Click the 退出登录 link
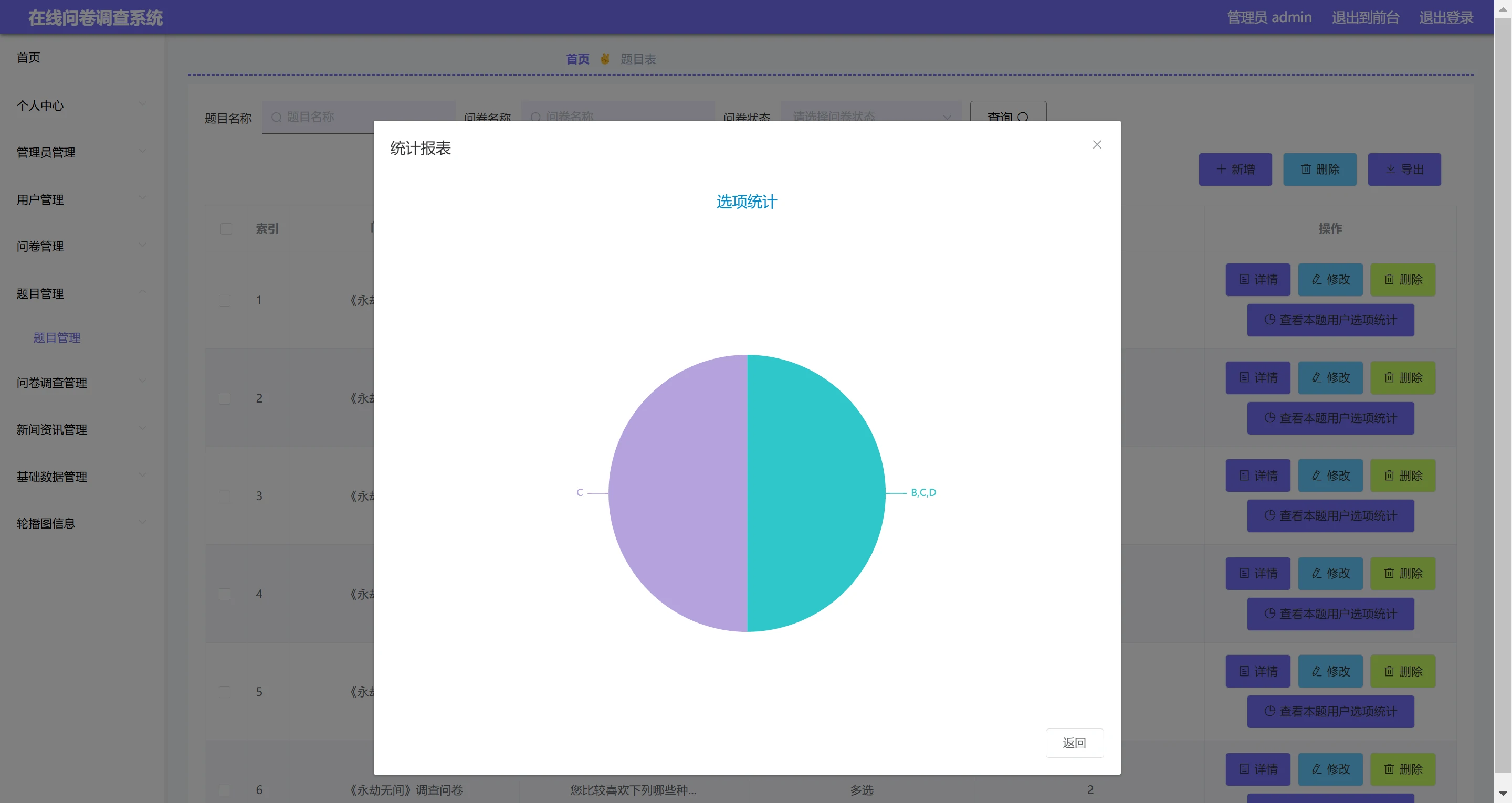The width and height of the screenshot is (1512, 803). pyautogui.click(x=1446, y=18)
